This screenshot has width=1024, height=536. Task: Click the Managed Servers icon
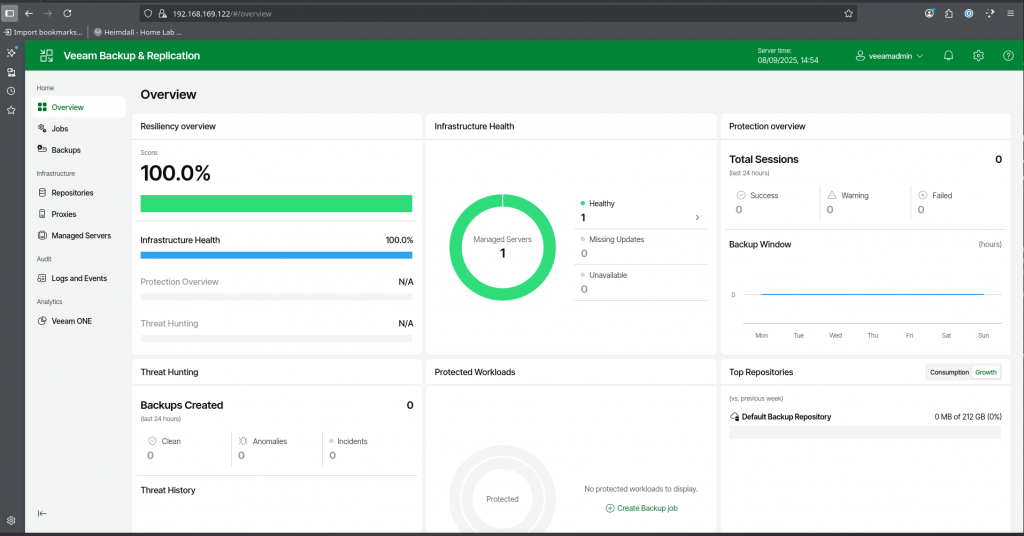pos(42,236)
